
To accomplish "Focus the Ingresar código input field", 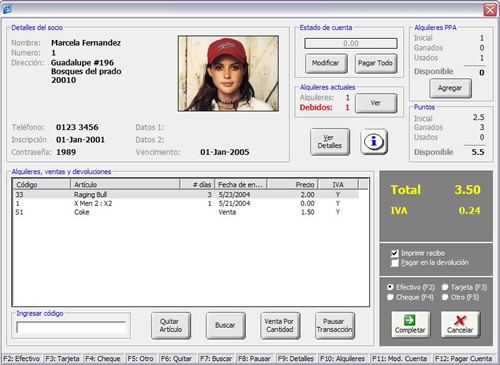I will pyautogui.click(x=71, y=327).
